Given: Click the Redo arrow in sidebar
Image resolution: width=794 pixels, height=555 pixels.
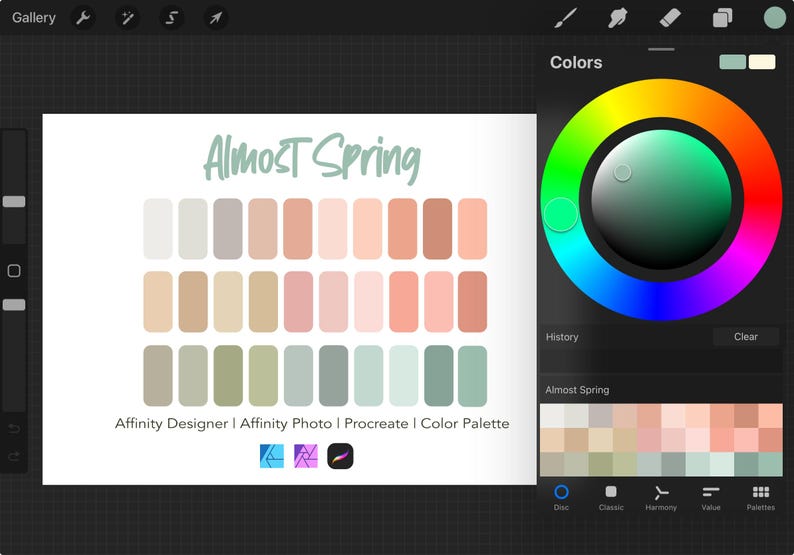Looking at the screenshot, I should [14, 456].
